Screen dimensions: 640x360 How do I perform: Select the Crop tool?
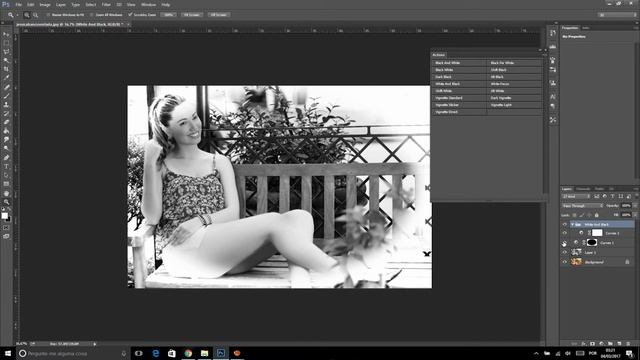[6, 69]
